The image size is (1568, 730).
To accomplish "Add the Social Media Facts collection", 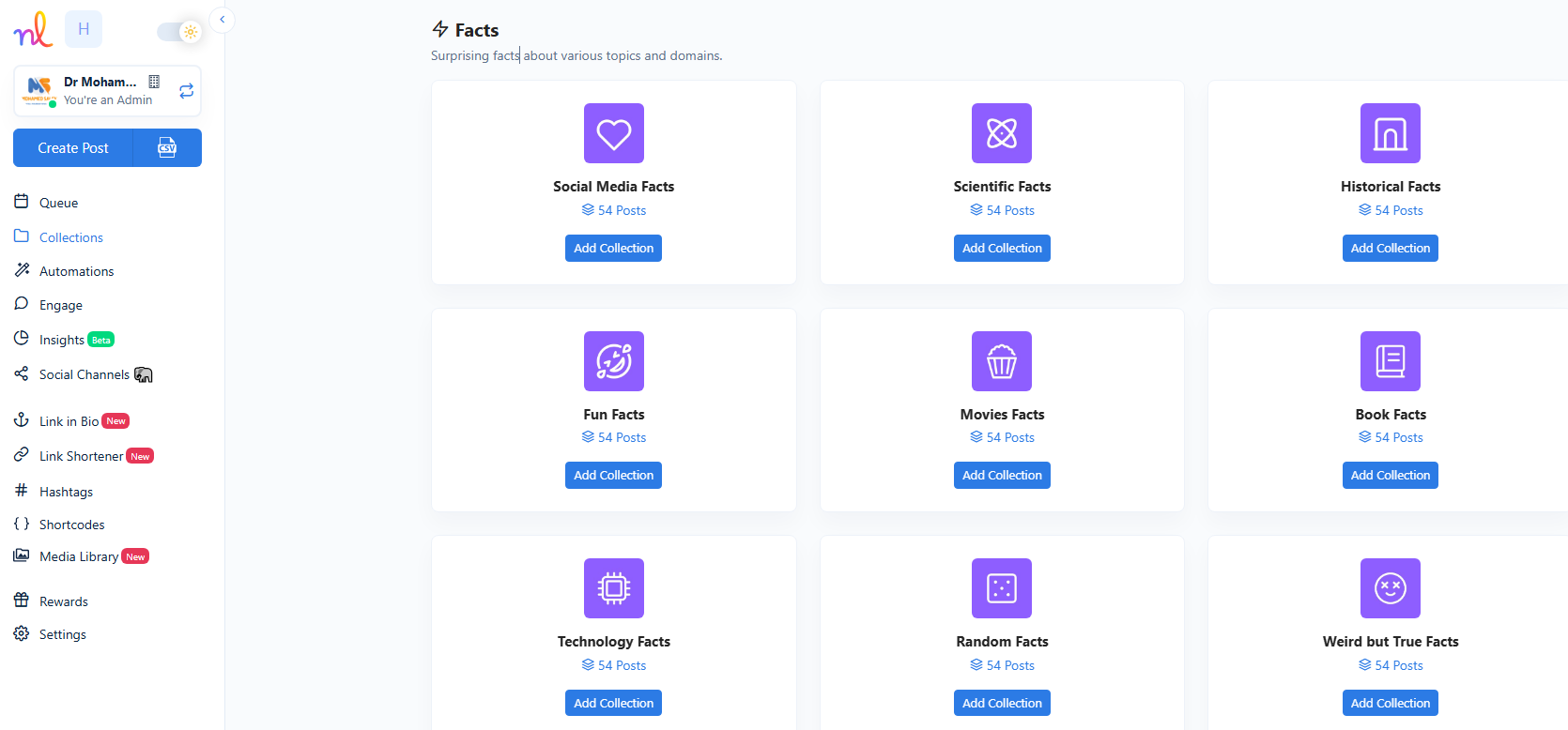I will coord(613,248).
